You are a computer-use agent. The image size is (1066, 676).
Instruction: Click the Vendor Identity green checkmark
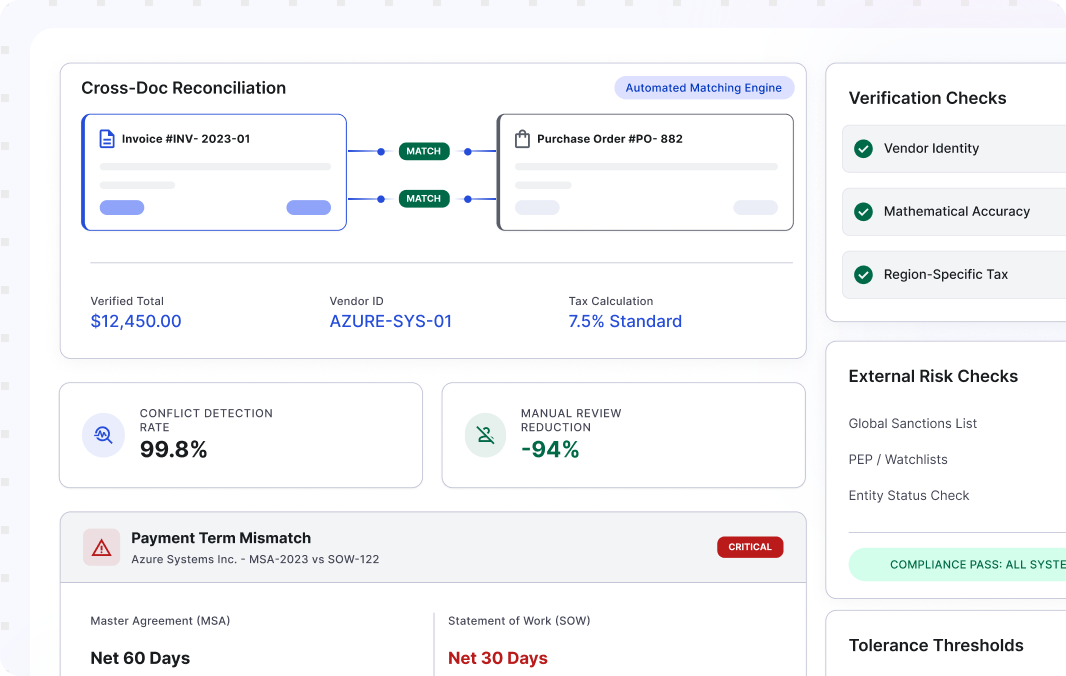point(863,148)
